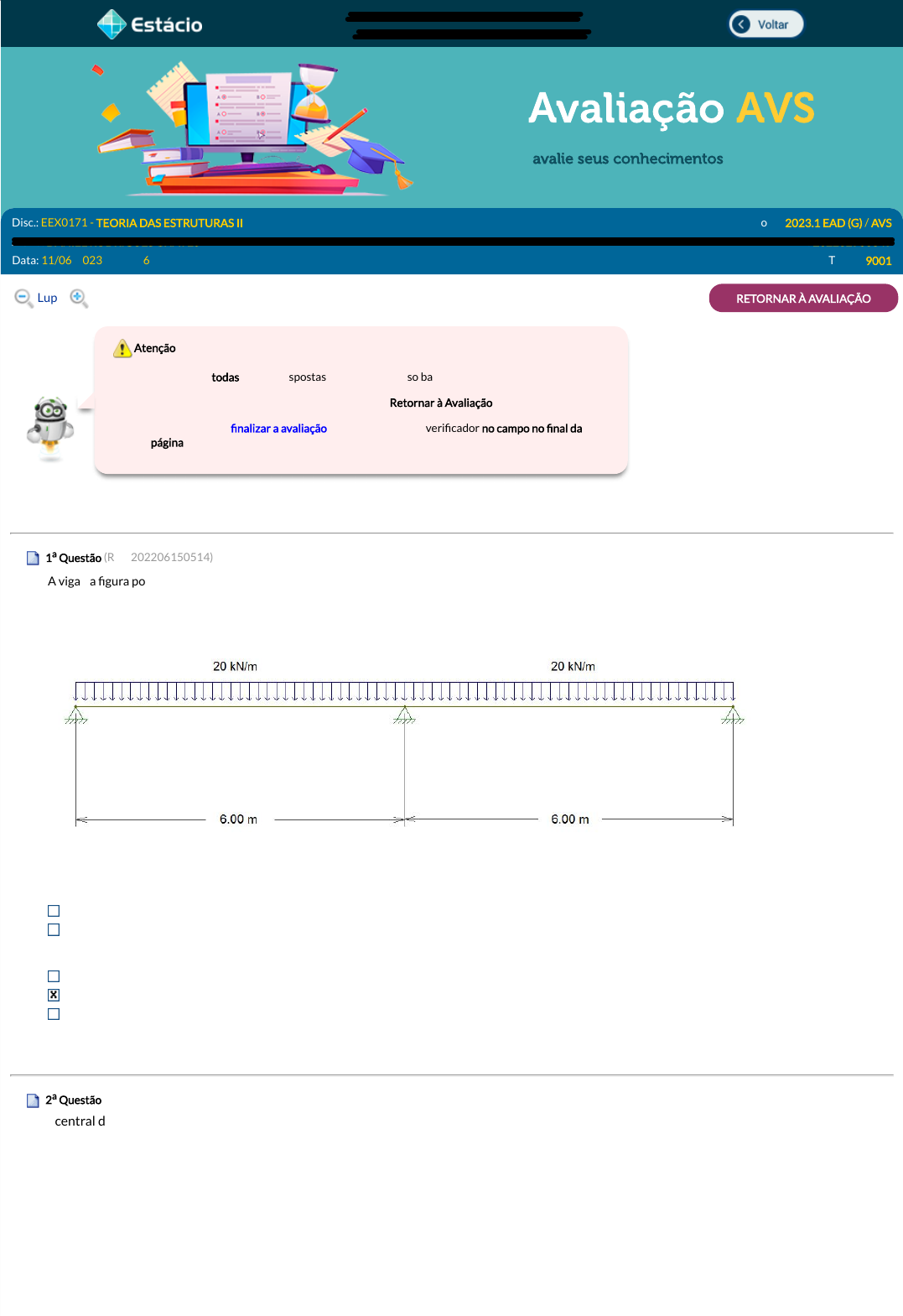Viewport: 903px width, 1316px height.
Task: Click the yellow warning icon beside Atenção
Action: coord(122,348)
